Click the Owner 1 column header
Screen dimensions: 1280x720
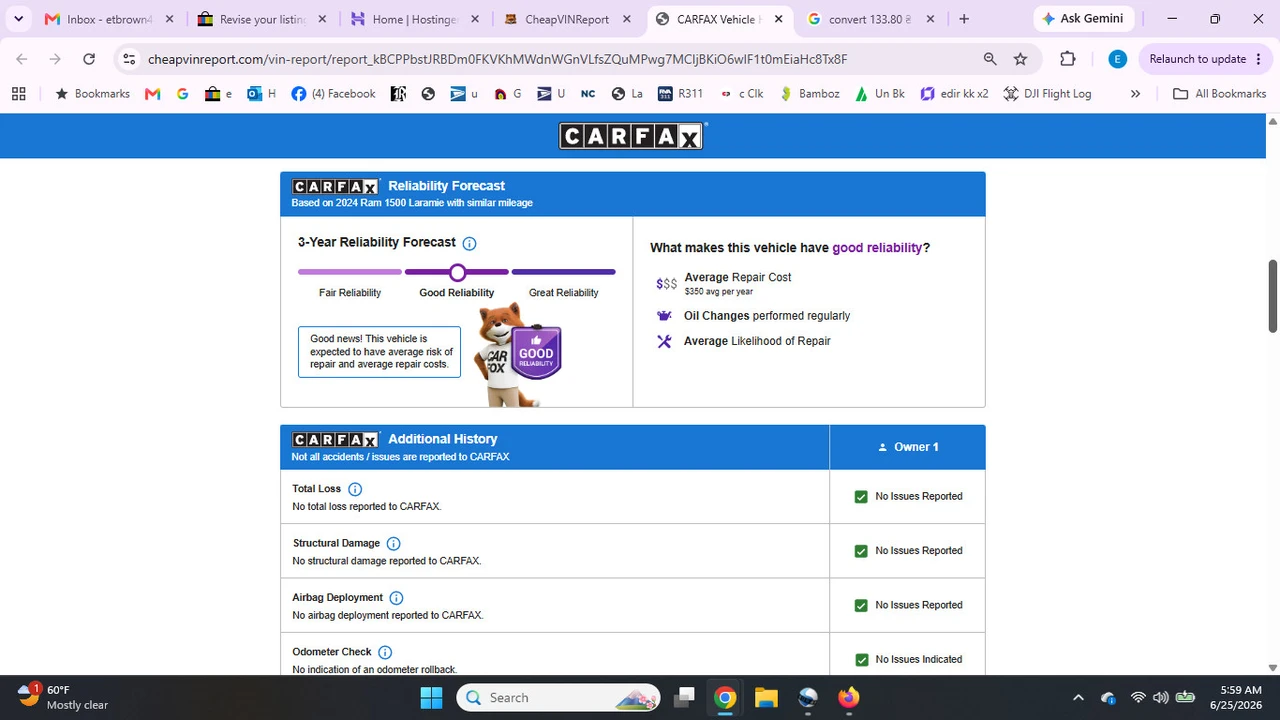coord(908,447)
